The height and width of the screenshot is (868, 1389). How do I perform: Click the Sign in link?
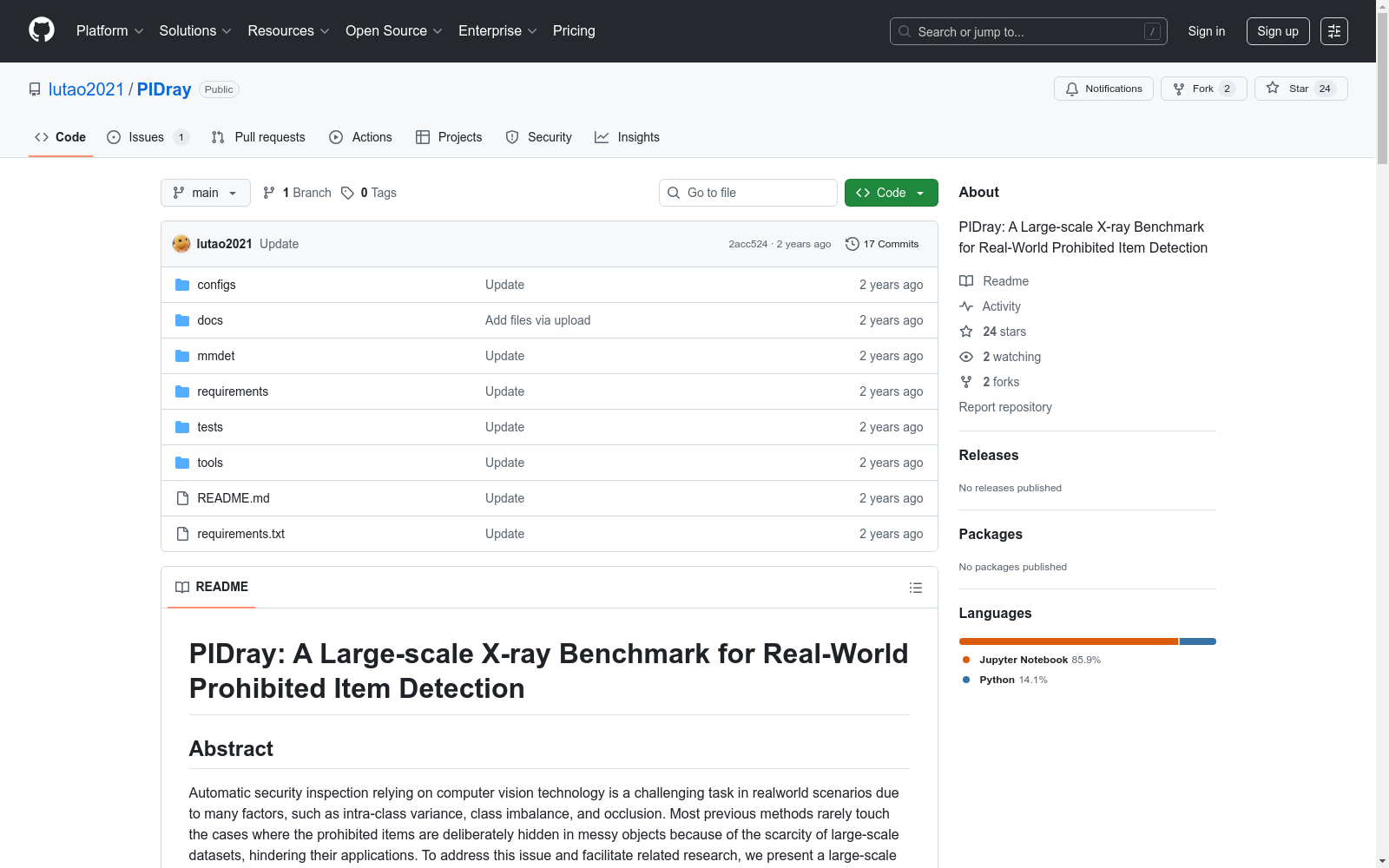[1207, 31]
